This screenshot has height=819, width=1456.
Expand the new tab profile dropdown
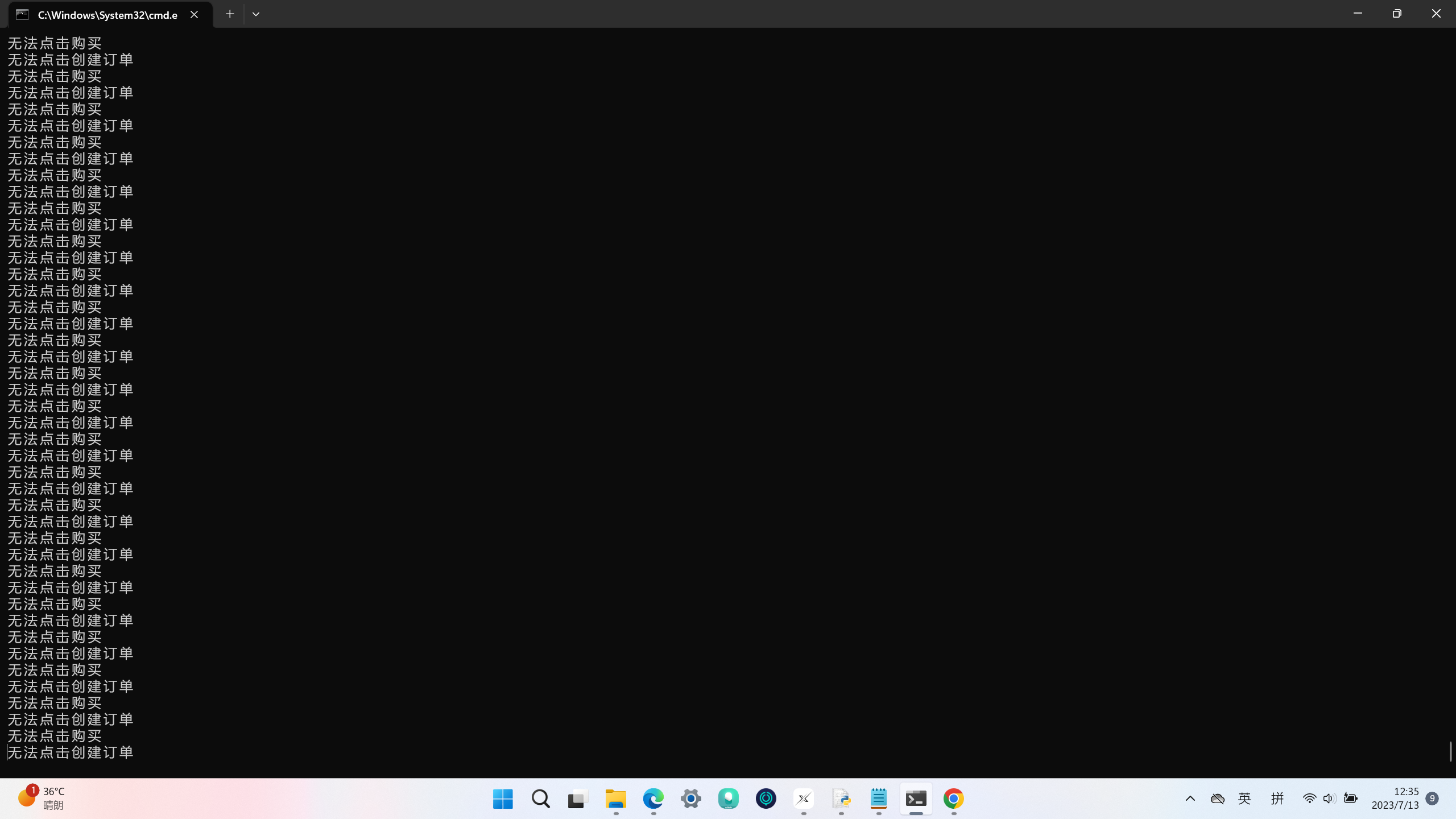[256, 14]
